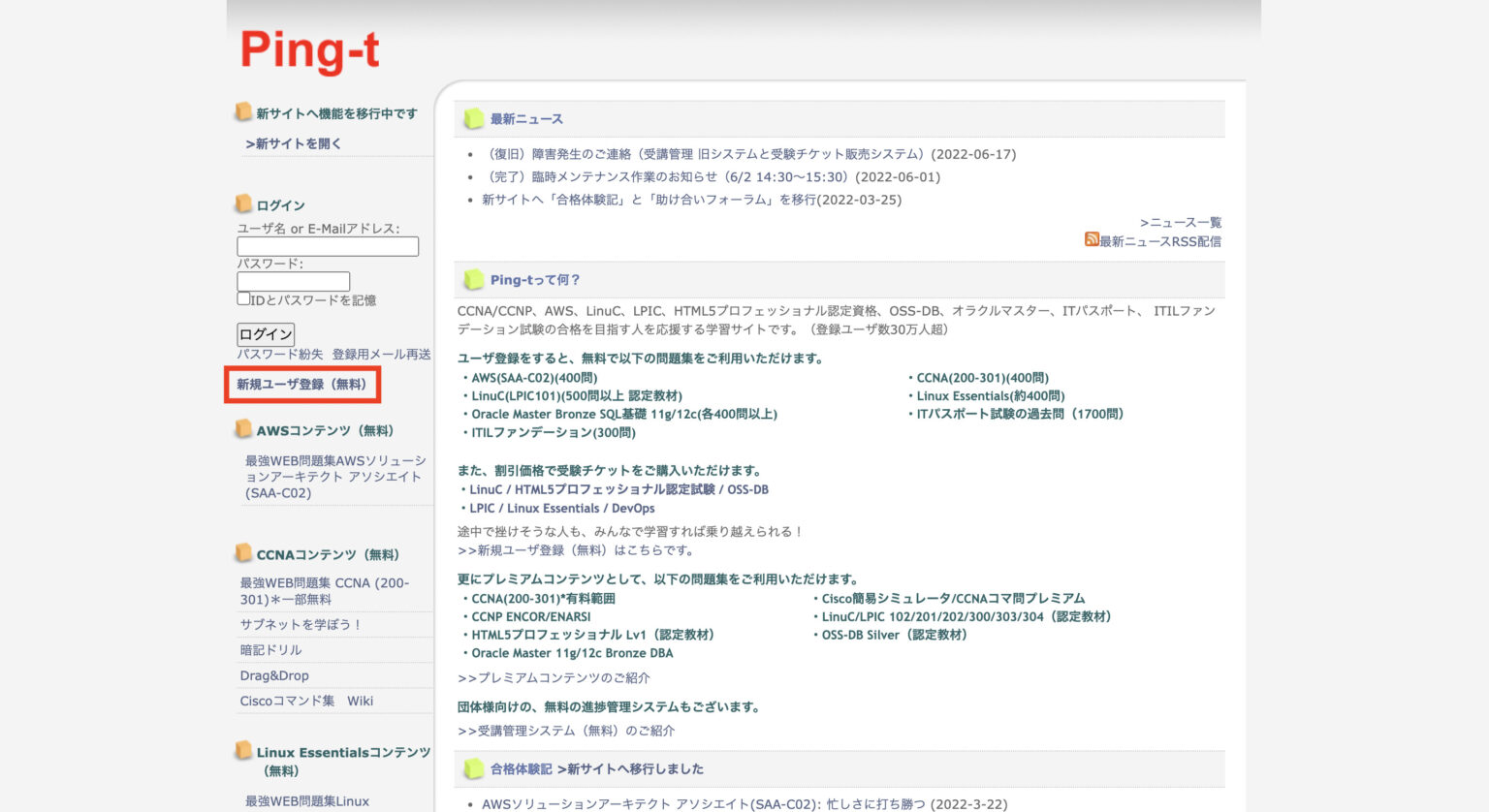The height and width of the screenshot is (812, 1489).
Task: Click the ログイン button
Action: pyautogui.click(x=265, y=333)
